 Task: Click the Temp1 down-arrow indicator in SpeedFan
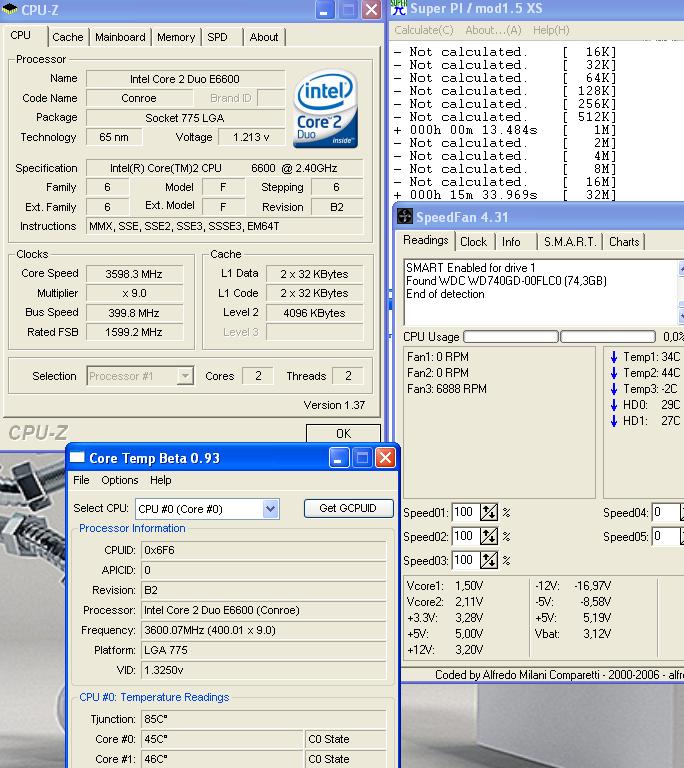pos(614,357)
